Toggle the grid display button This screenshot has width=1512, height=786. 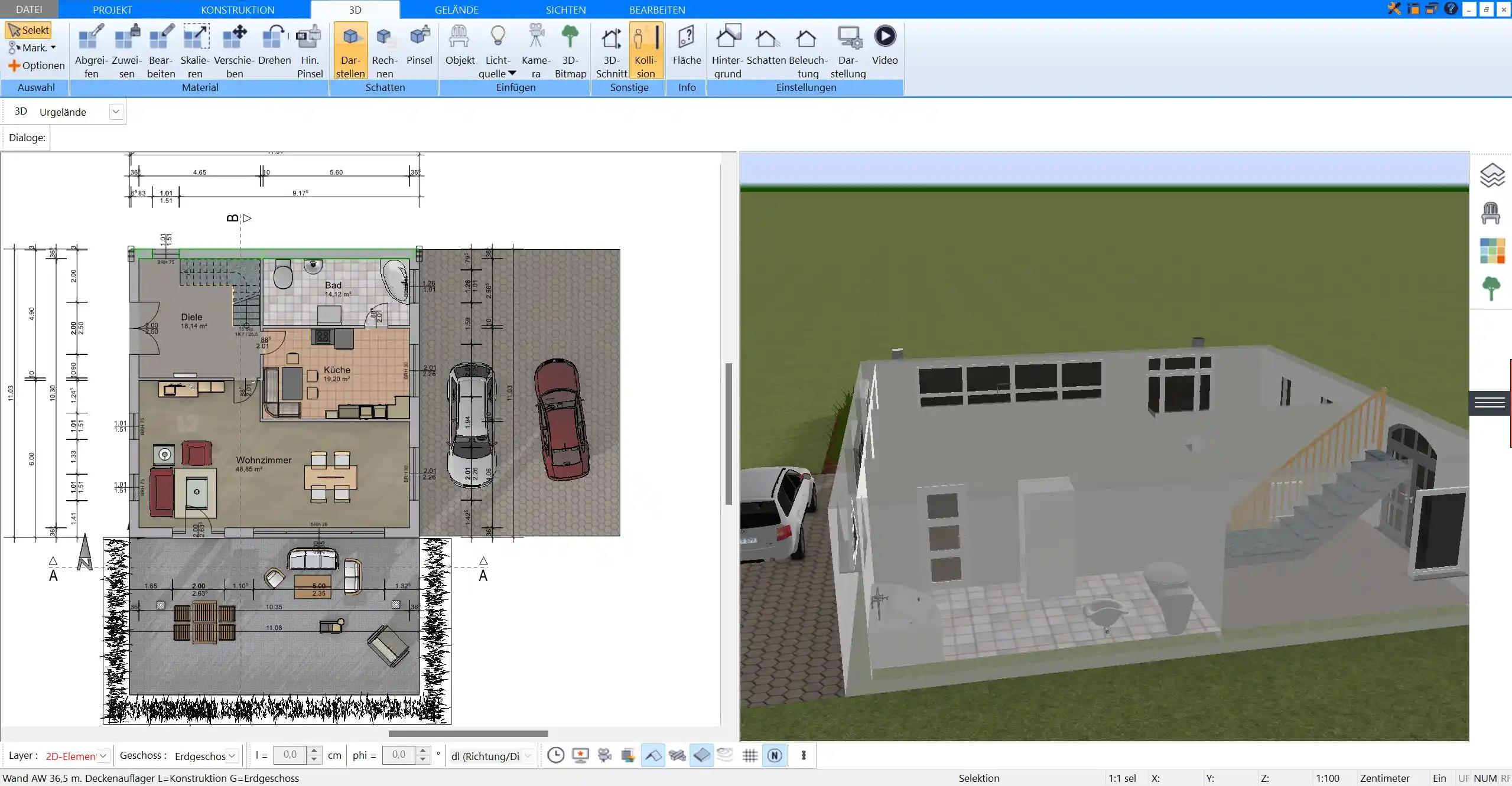[750, 755]
